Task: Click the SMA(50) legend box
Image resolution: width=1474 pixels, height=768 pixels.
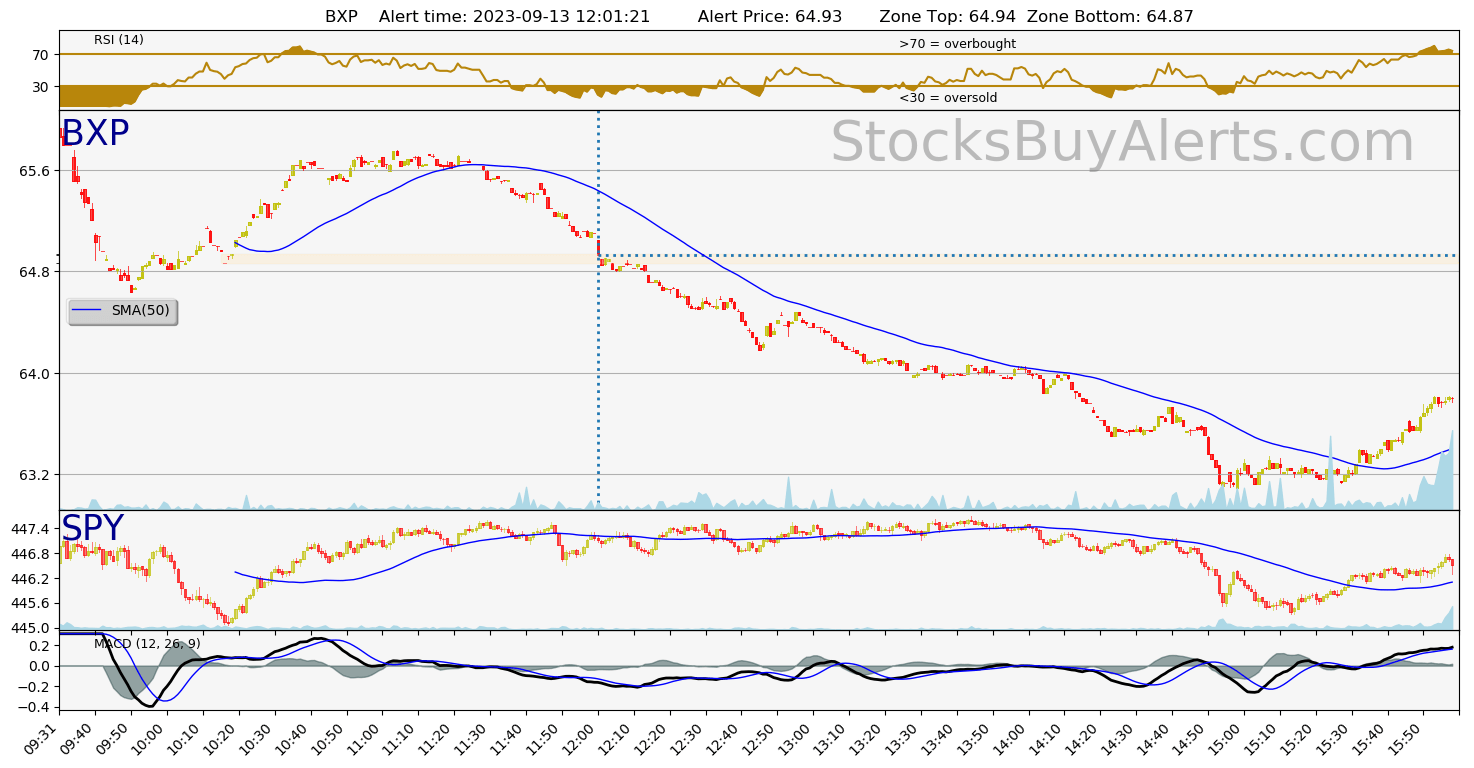Action: [122, 311]
